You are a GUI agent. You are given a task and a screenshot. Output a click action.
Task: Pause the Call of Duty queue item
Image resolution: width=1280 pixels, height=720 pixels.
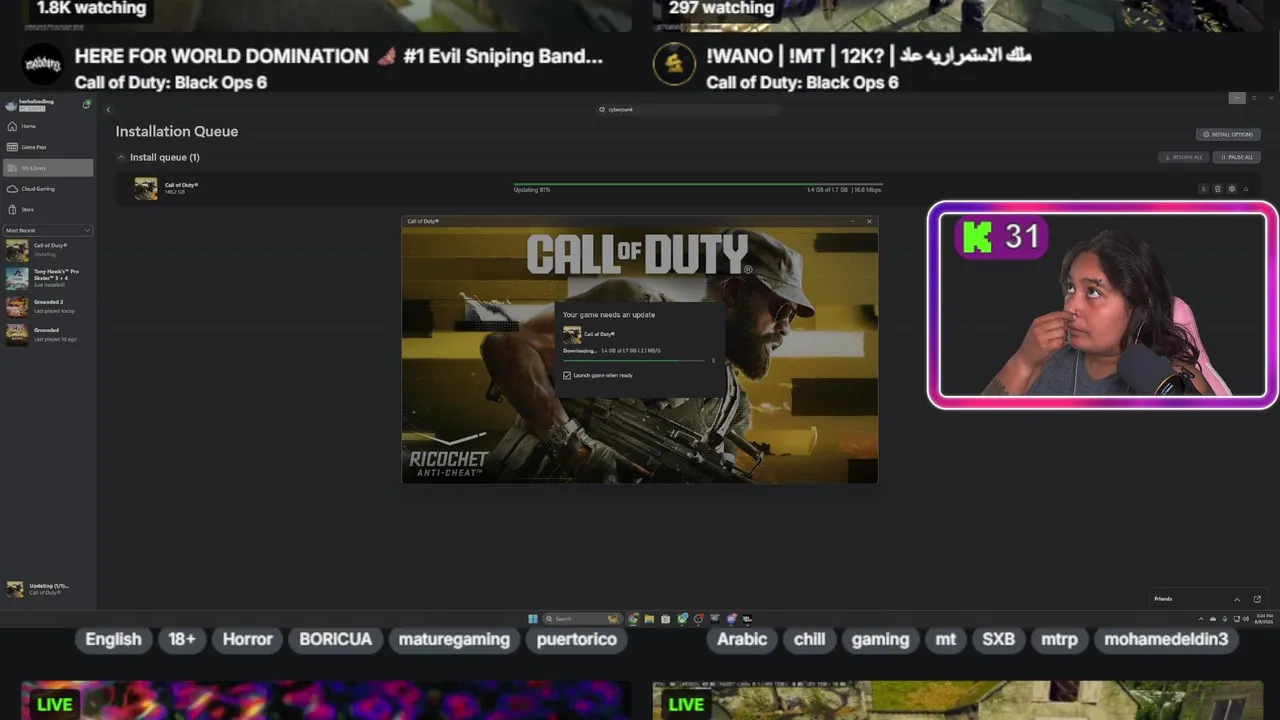pos(1204,189)
